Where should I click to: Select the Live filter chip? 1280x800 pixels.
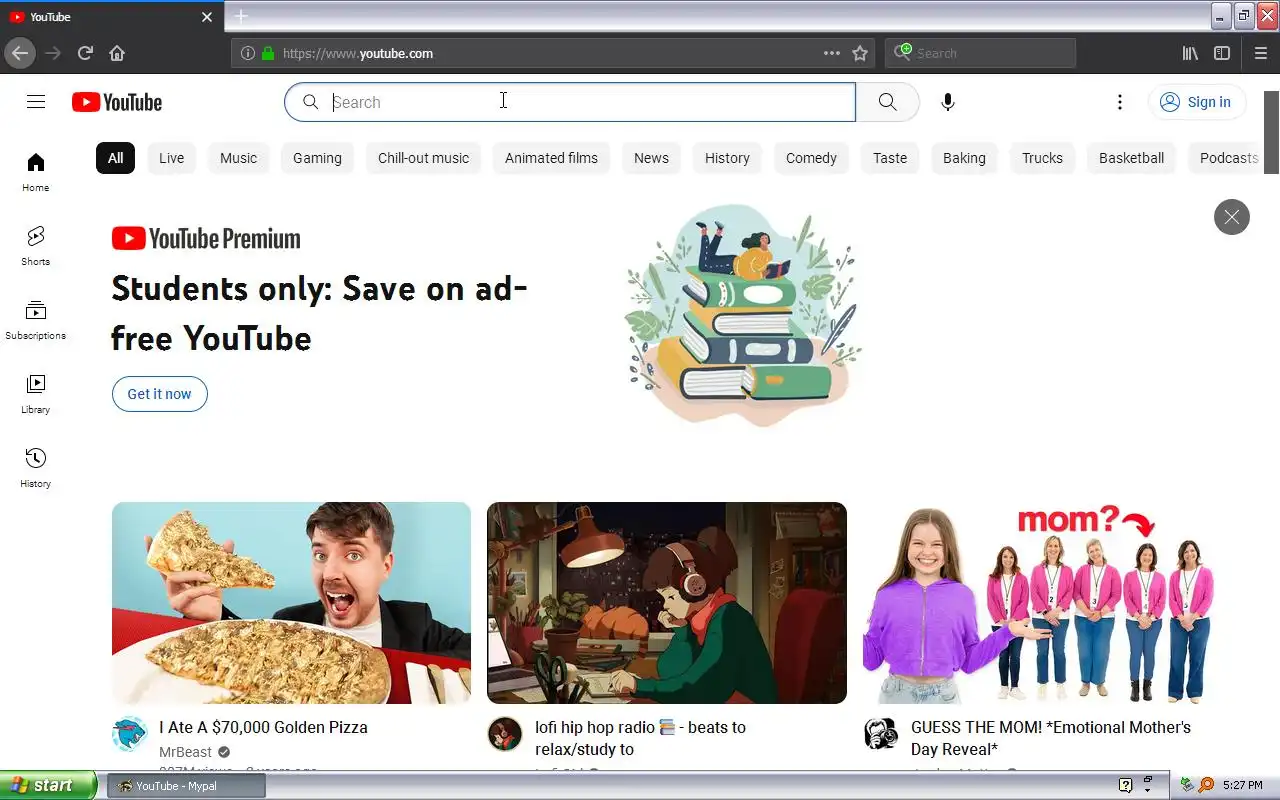172,158
